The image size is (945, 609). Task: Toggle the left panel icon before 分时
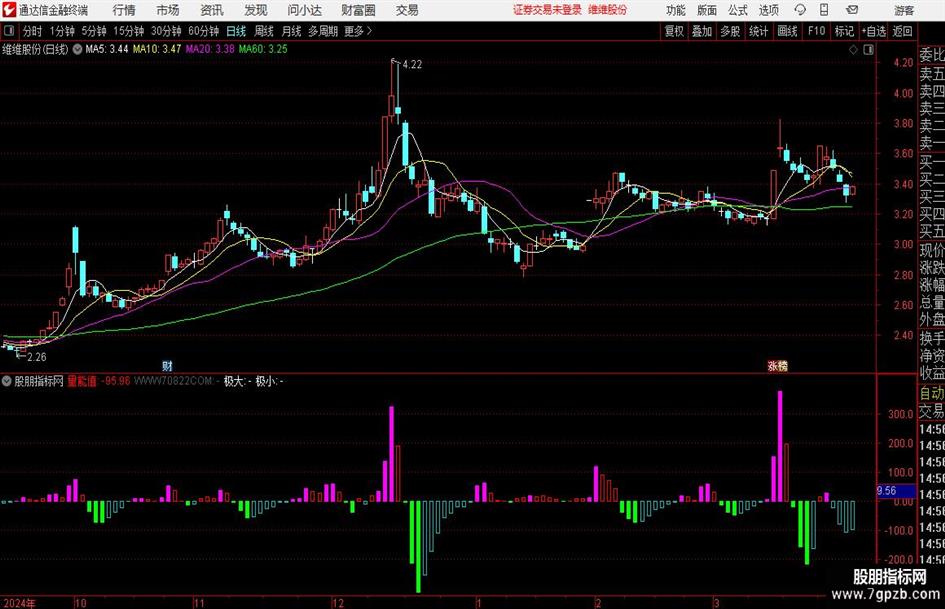click(x=8, y=31)
